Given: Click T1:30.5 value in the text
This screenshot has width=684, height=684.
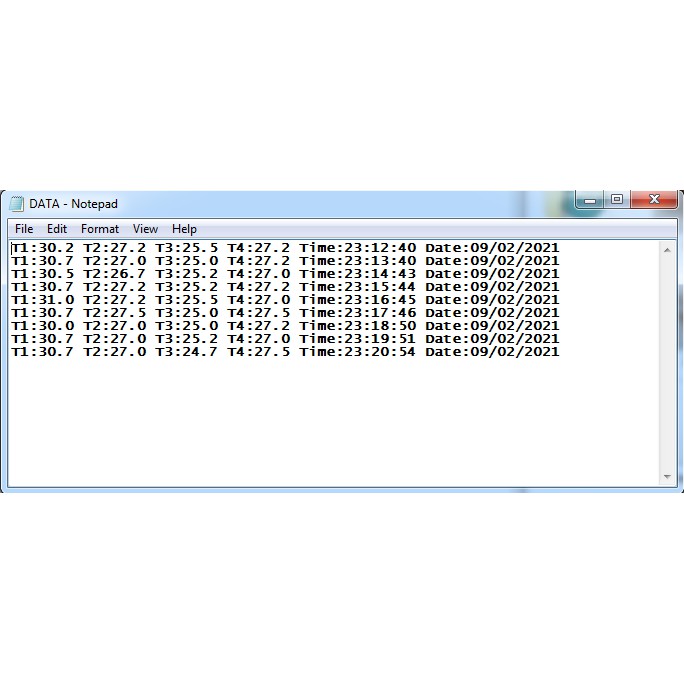Looking at the screenshot, I should click(x=43, y=274).
